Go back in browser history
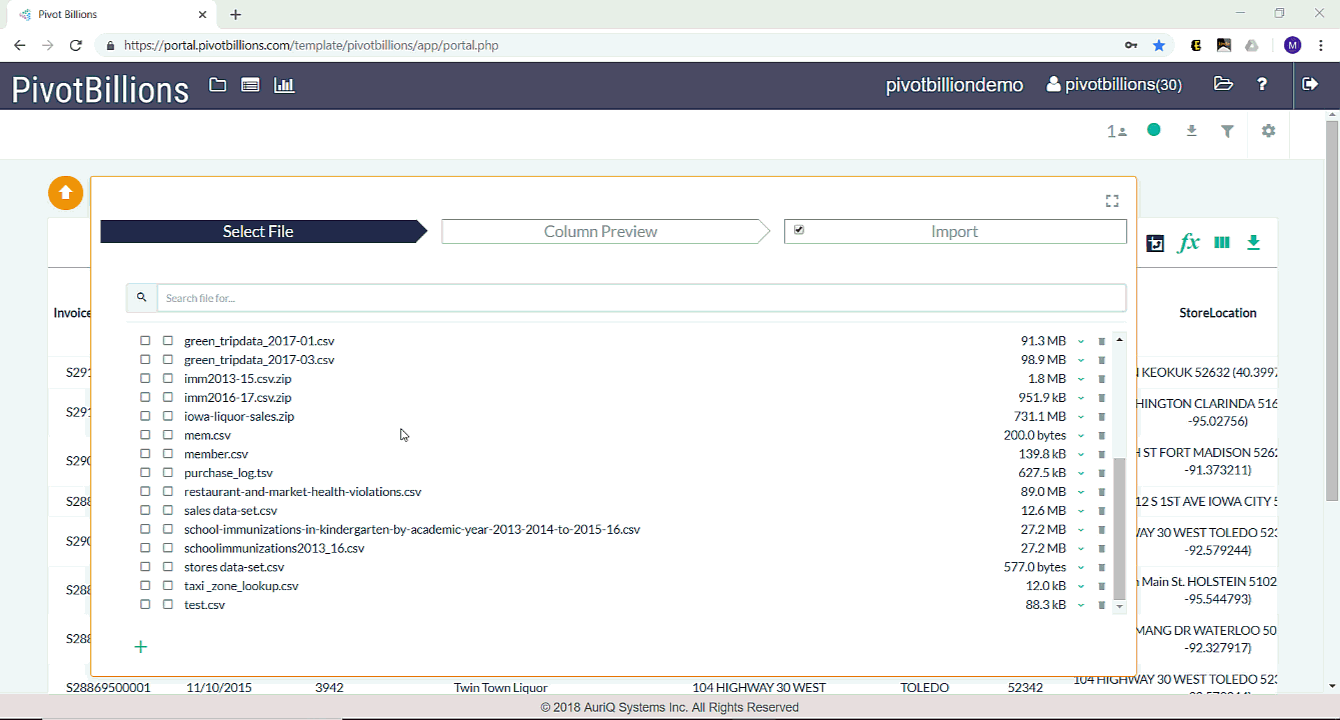1340x720 pixels. 19,45
